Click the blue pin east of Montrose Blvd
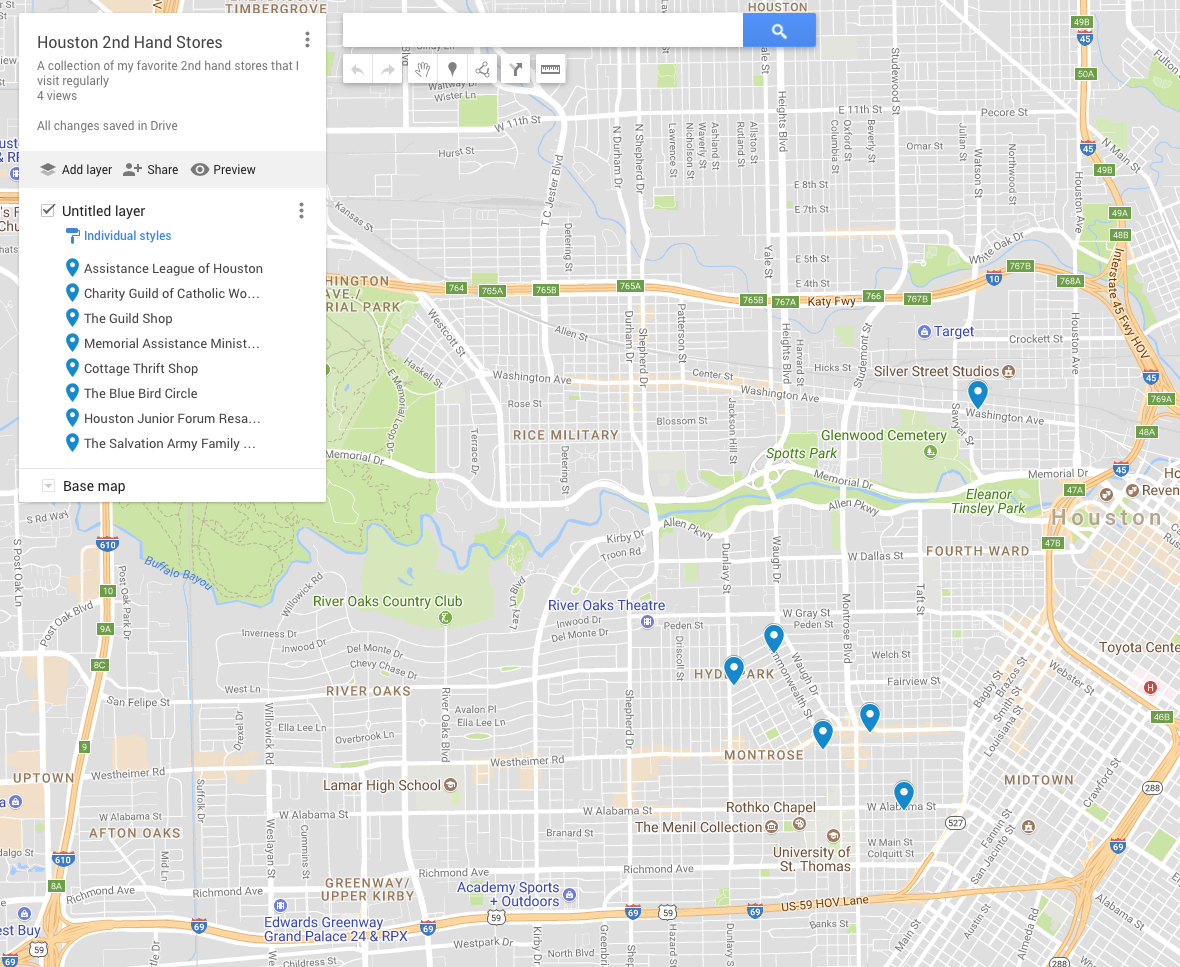This screenshot has width=1180, height=967. pos(869,717)
